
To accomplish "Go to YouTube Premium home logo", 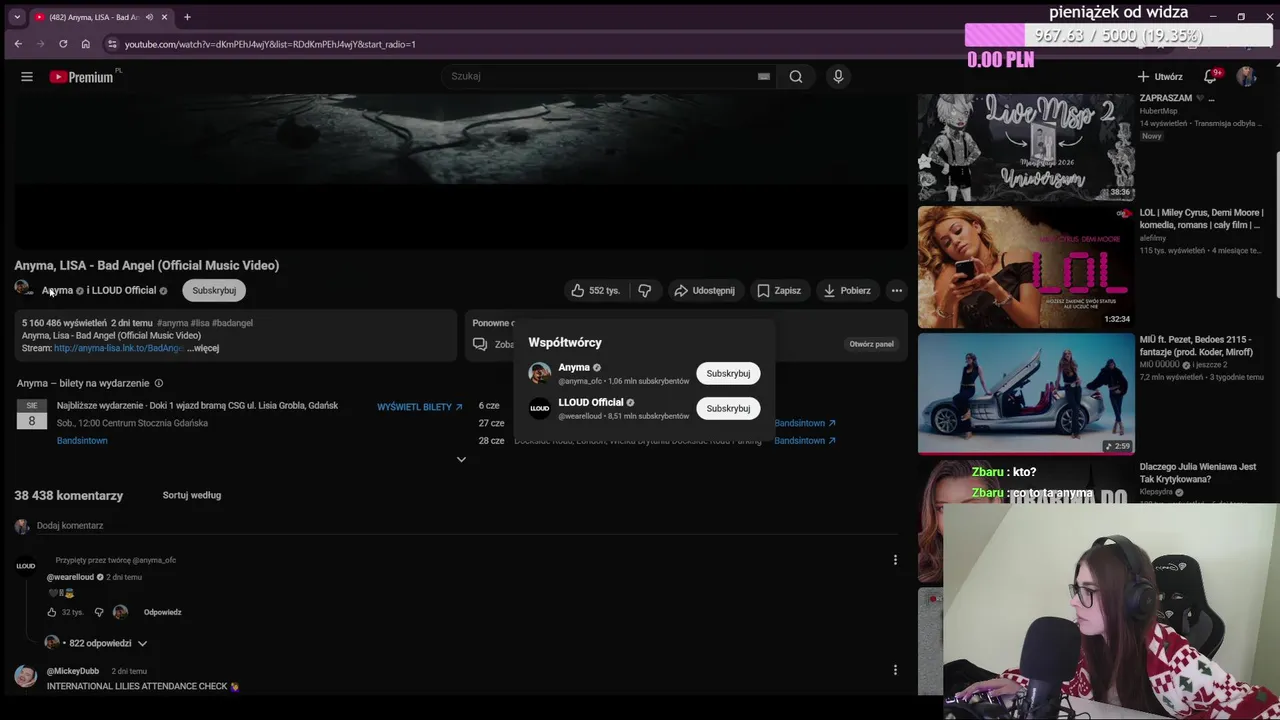I will pyautogui.click(x=82, y=77).
